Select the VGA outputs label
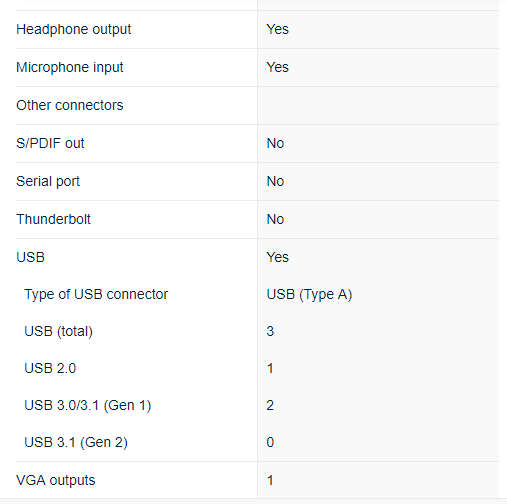This screenshot has width=507, height=504. click(56, 481)
